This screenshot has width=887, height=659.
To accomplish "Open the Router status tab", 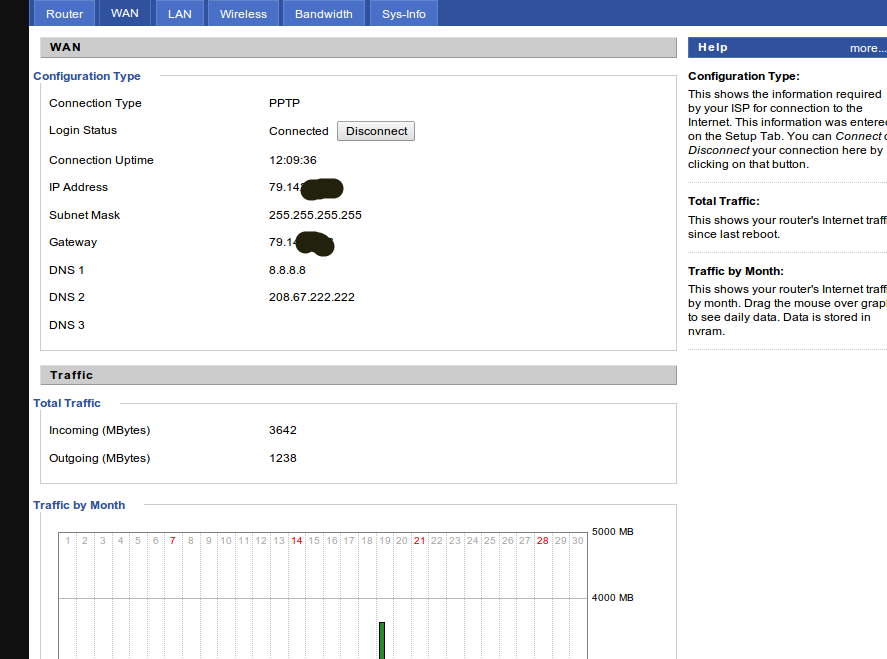I will click(65, 14).
